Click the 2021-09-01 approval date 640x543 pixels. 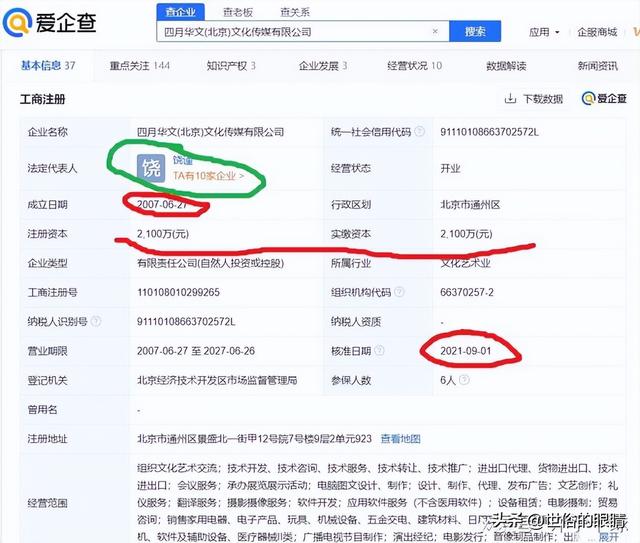point(465,351)
